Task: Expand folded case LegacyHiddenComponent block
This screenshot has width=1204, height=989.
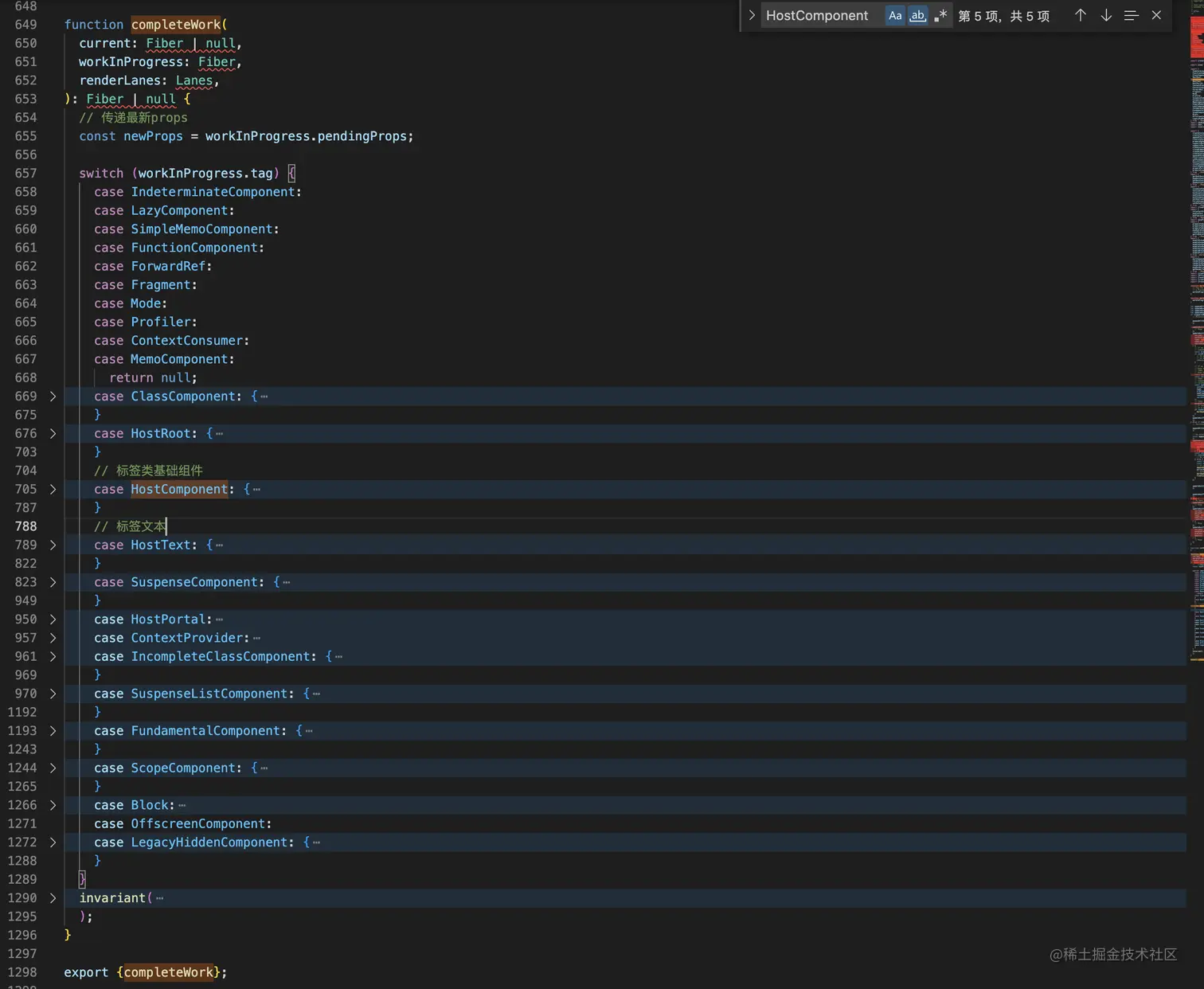Action: coord(53,842)
